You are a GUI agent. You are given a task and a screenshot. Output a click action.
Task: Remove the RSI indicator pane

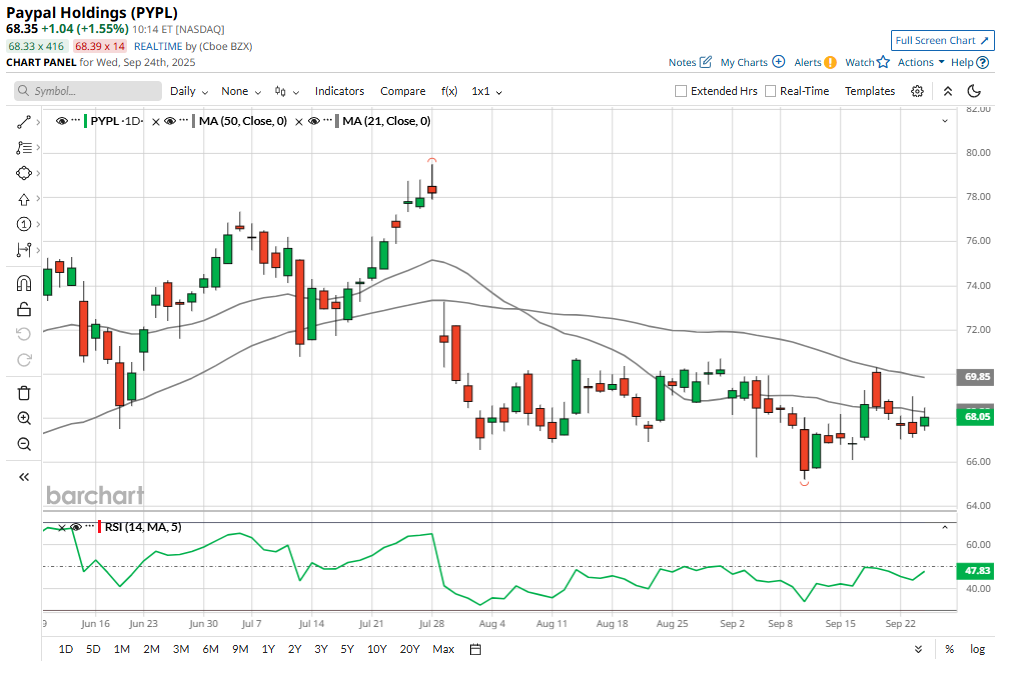click(x=62, y=528)
